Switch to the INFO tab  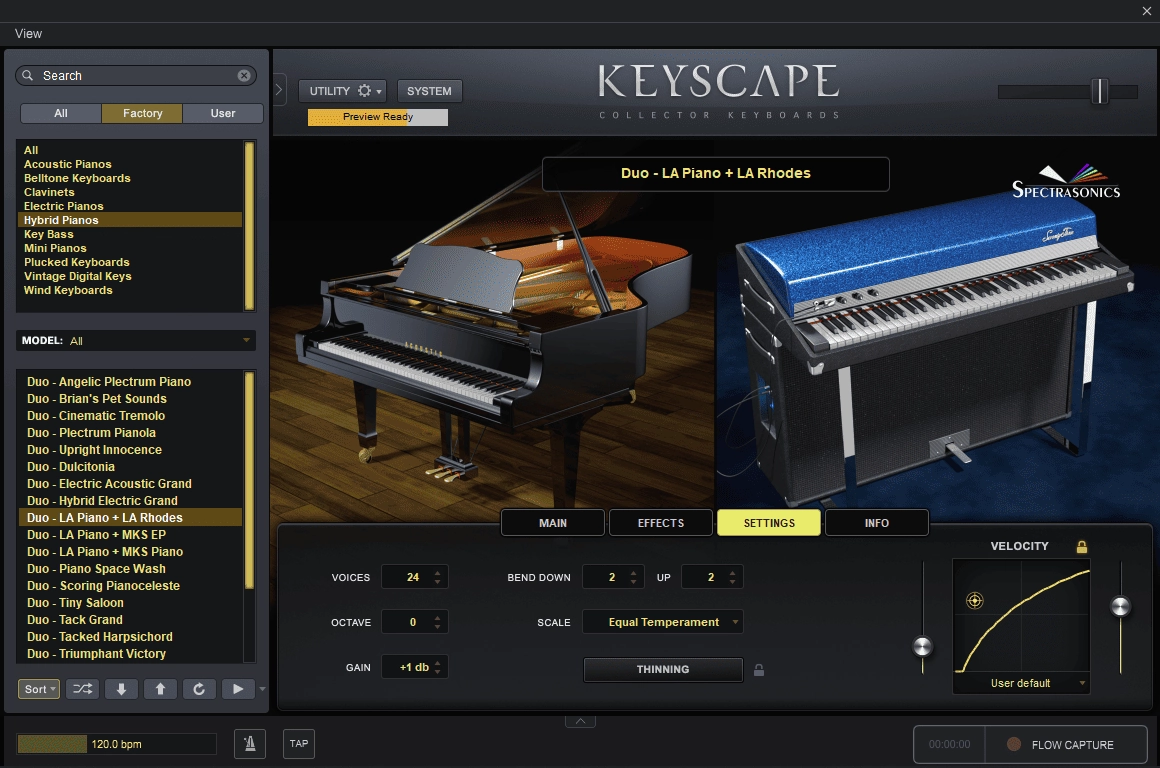tap(877, 523)
